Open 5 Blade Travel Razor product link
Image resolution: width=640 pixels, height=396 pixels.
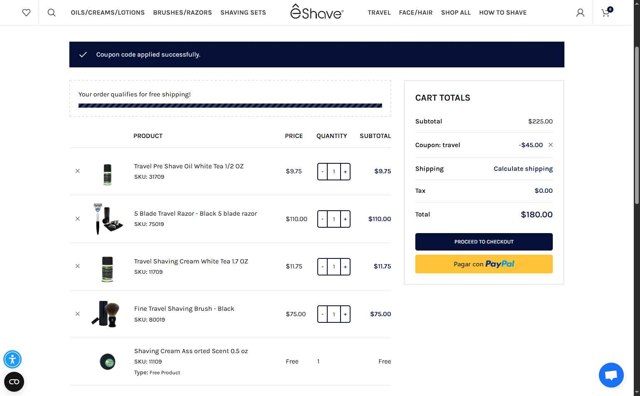196,214
